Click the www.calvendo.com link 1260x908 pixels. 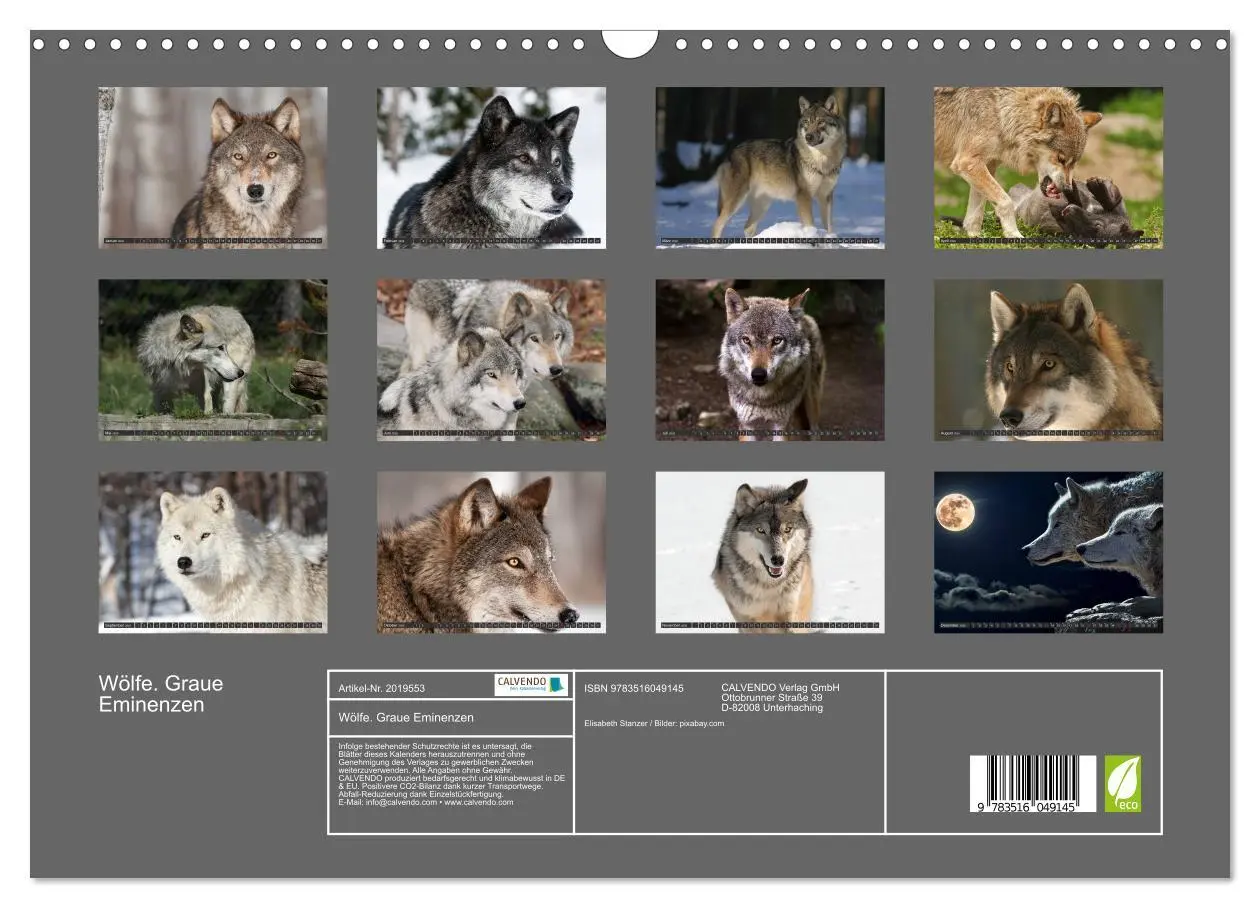480,801
